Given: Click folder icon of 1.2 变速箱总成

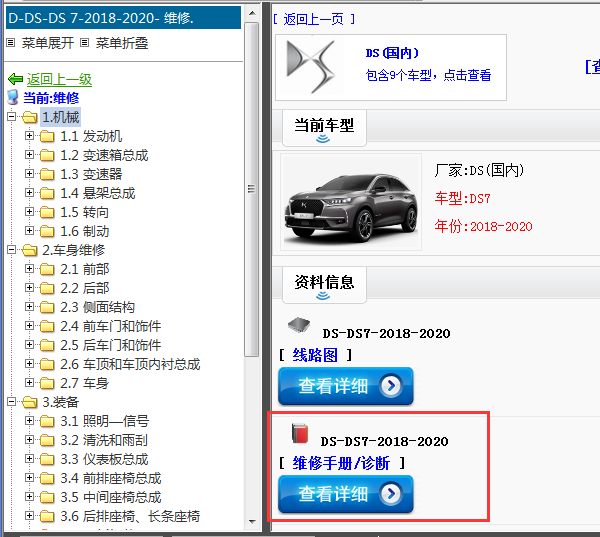Looking at the screenshot, I should [47, 155].
